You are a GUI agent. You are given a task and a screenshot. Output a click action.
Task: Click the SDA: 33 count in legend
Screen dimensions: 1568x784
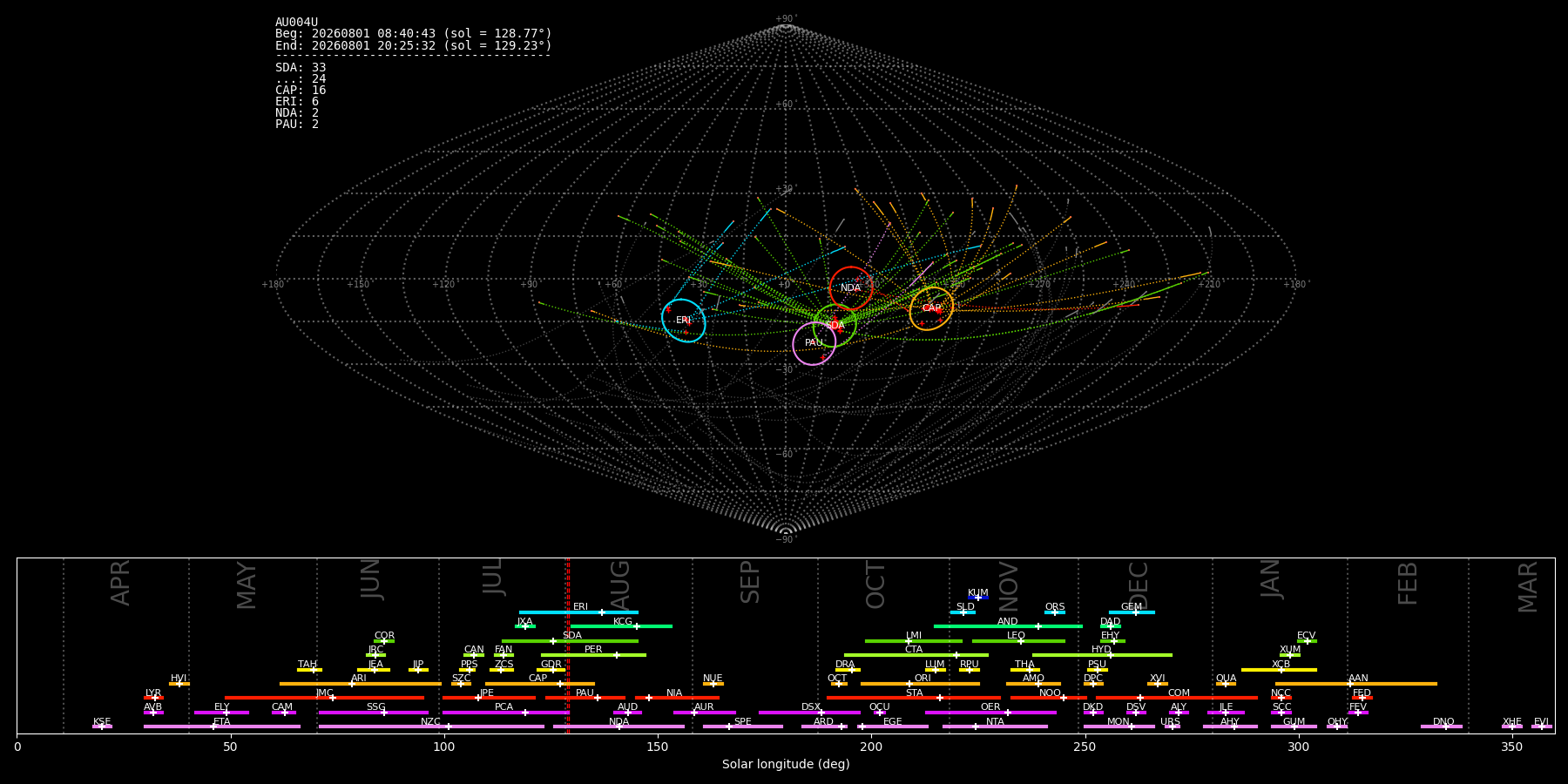(x=301, y=68)
